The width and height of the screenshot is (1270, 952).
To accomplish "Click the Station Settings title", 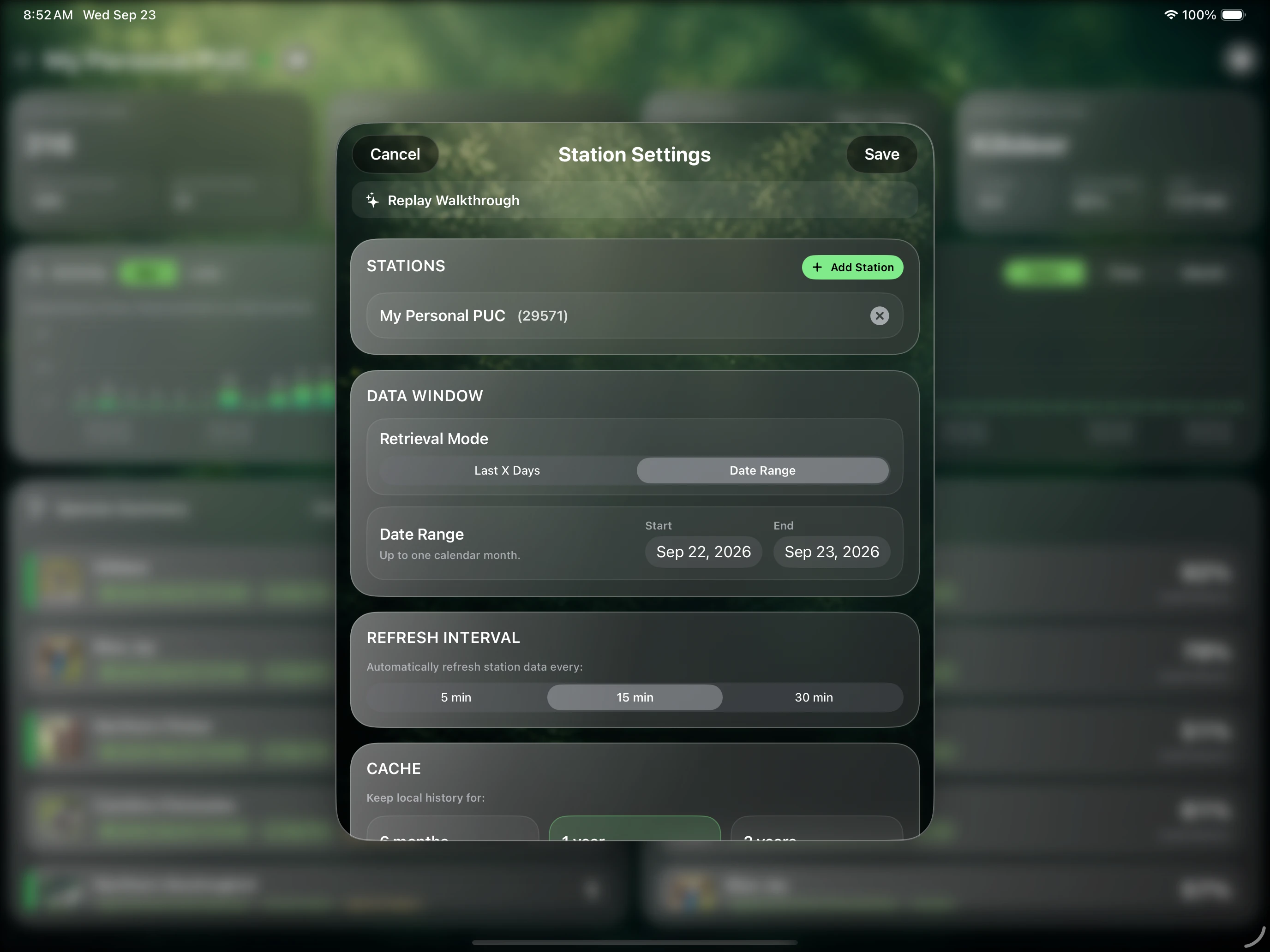I will click(x=635, y=155).
